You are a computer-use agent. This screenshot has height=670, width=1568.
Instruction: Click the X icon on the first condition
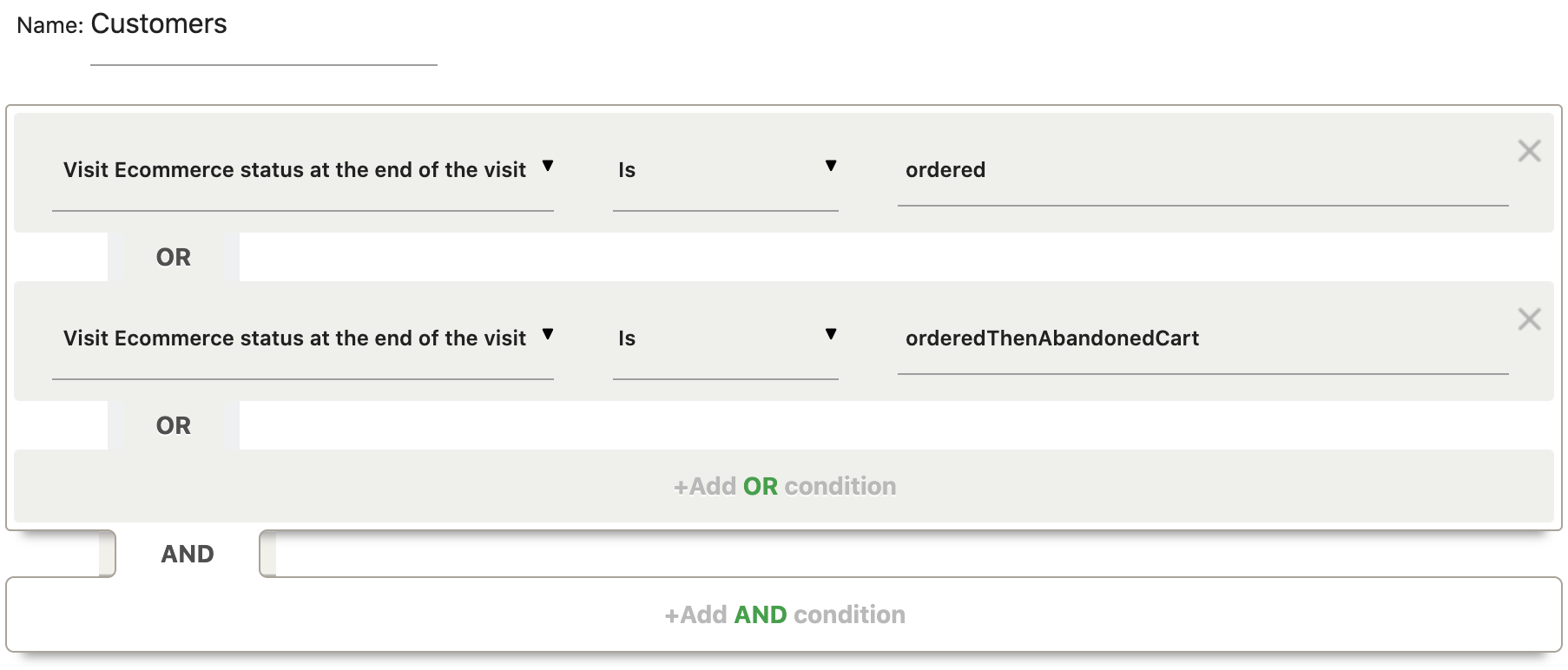click(1529, 151)
